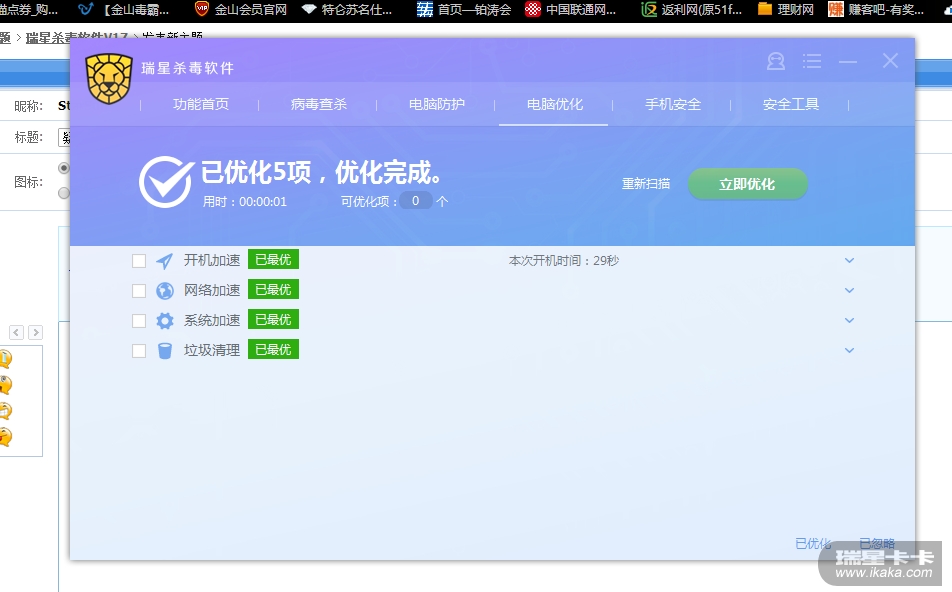Click next arrow above emoticon list
Viewport: 952px width, 592px height.
pos(35,332)
